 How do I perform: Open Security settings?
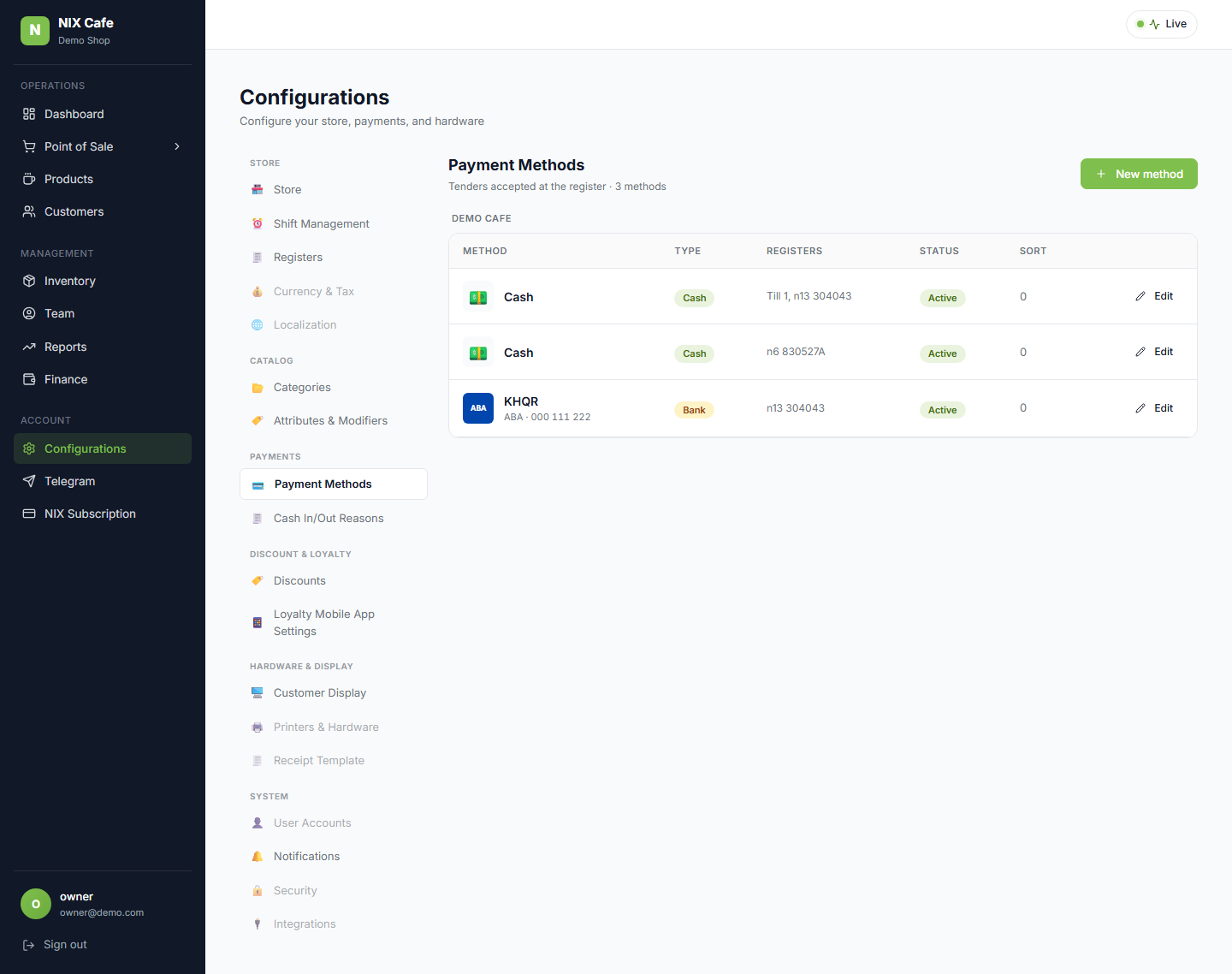pos(334,891)
